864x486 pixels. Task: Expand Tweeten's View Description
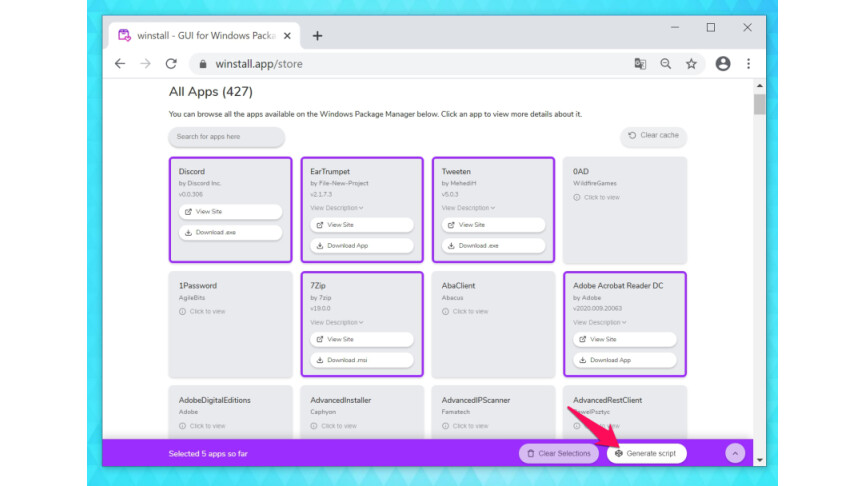point(468,208)
